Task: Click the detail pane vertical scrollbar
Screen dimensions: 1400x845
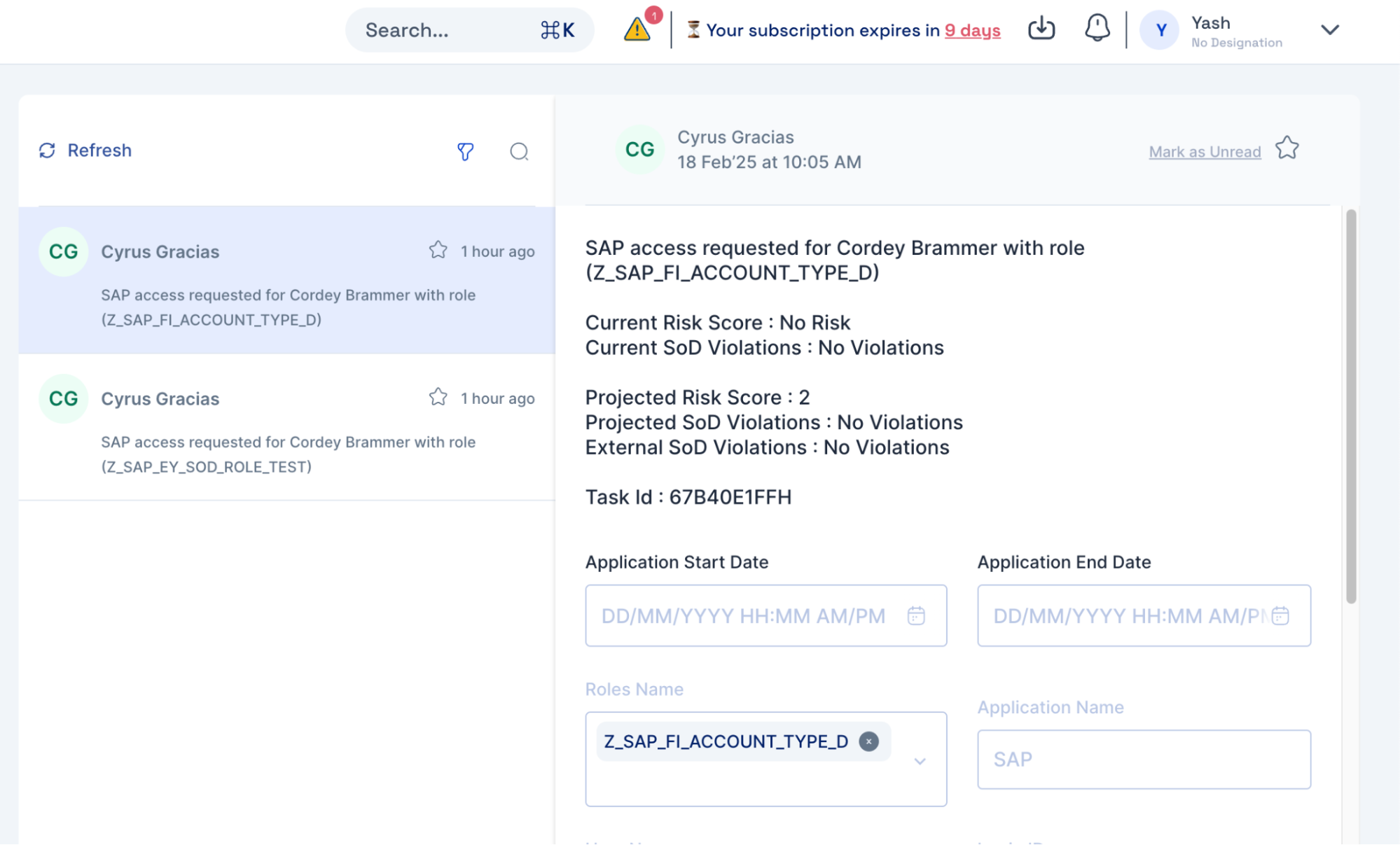Action: point(1351,406)
